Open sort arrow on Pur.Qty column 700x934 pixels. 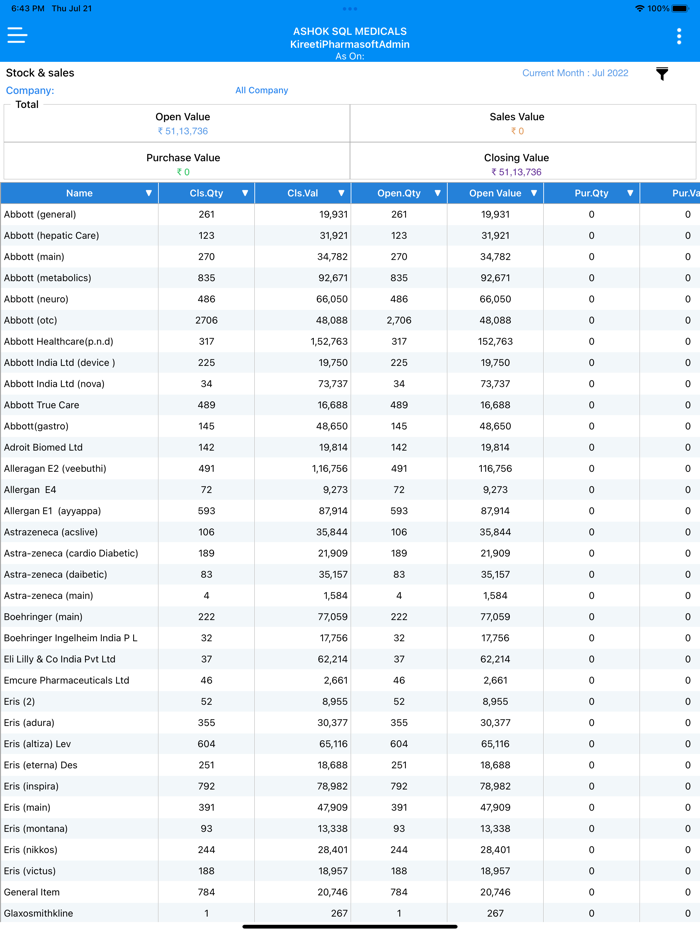click(630, 193)
